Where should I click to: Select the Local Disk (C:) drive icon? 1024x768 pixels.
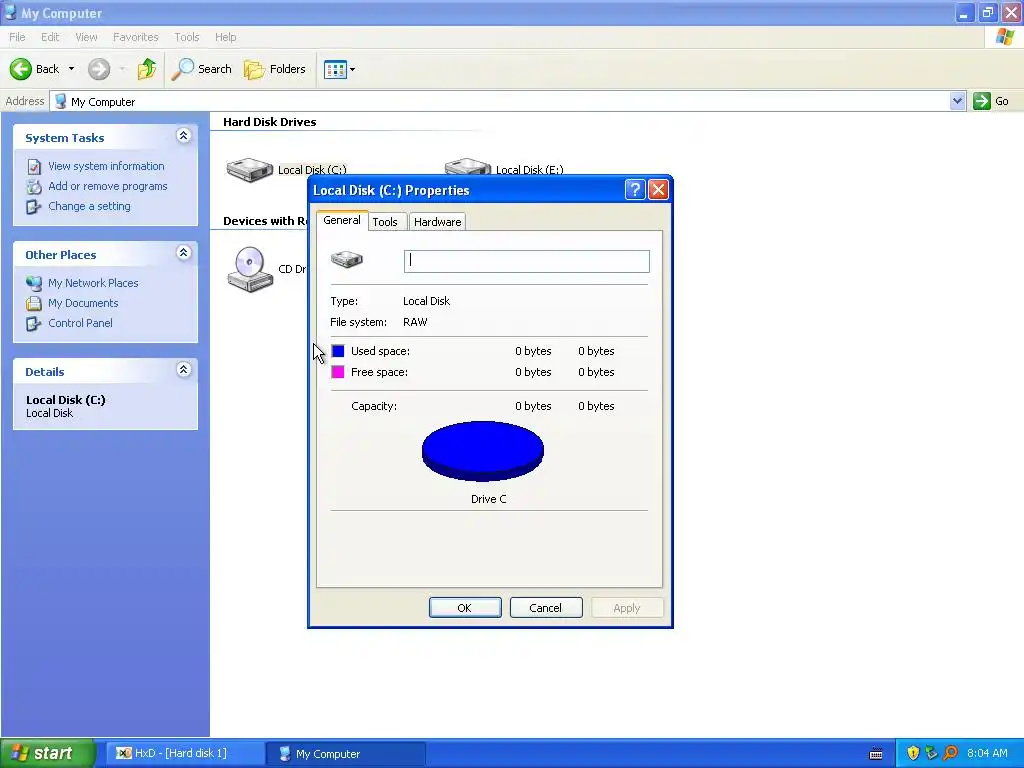[x=249, y=170]
